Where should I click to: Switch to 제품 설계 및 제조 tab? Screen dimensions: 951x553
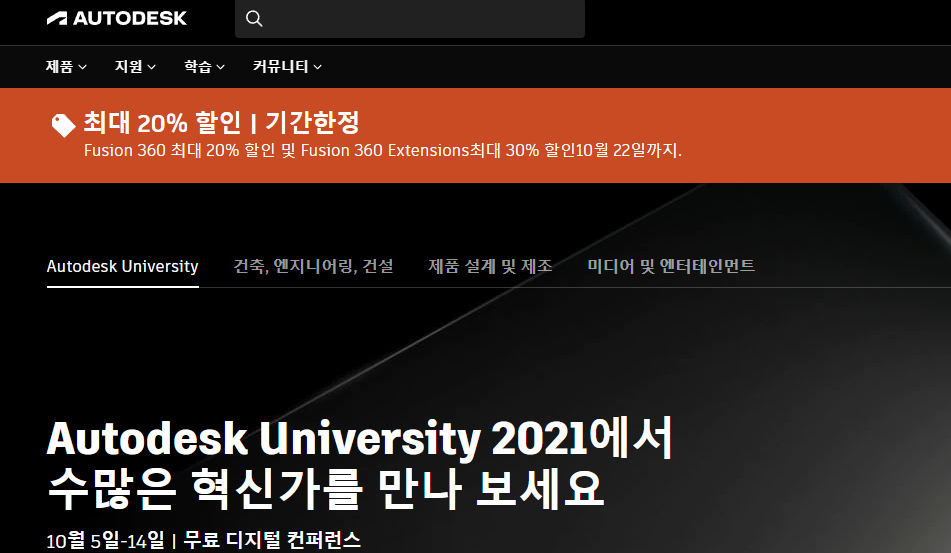(x=490, y=266)
